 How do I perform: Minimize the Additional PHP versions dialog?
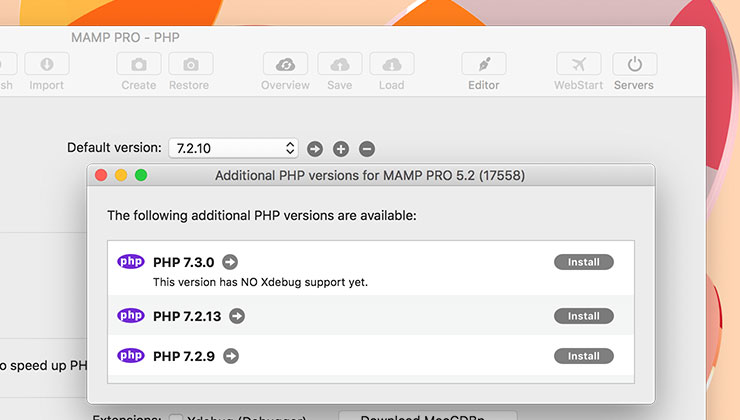121,175
